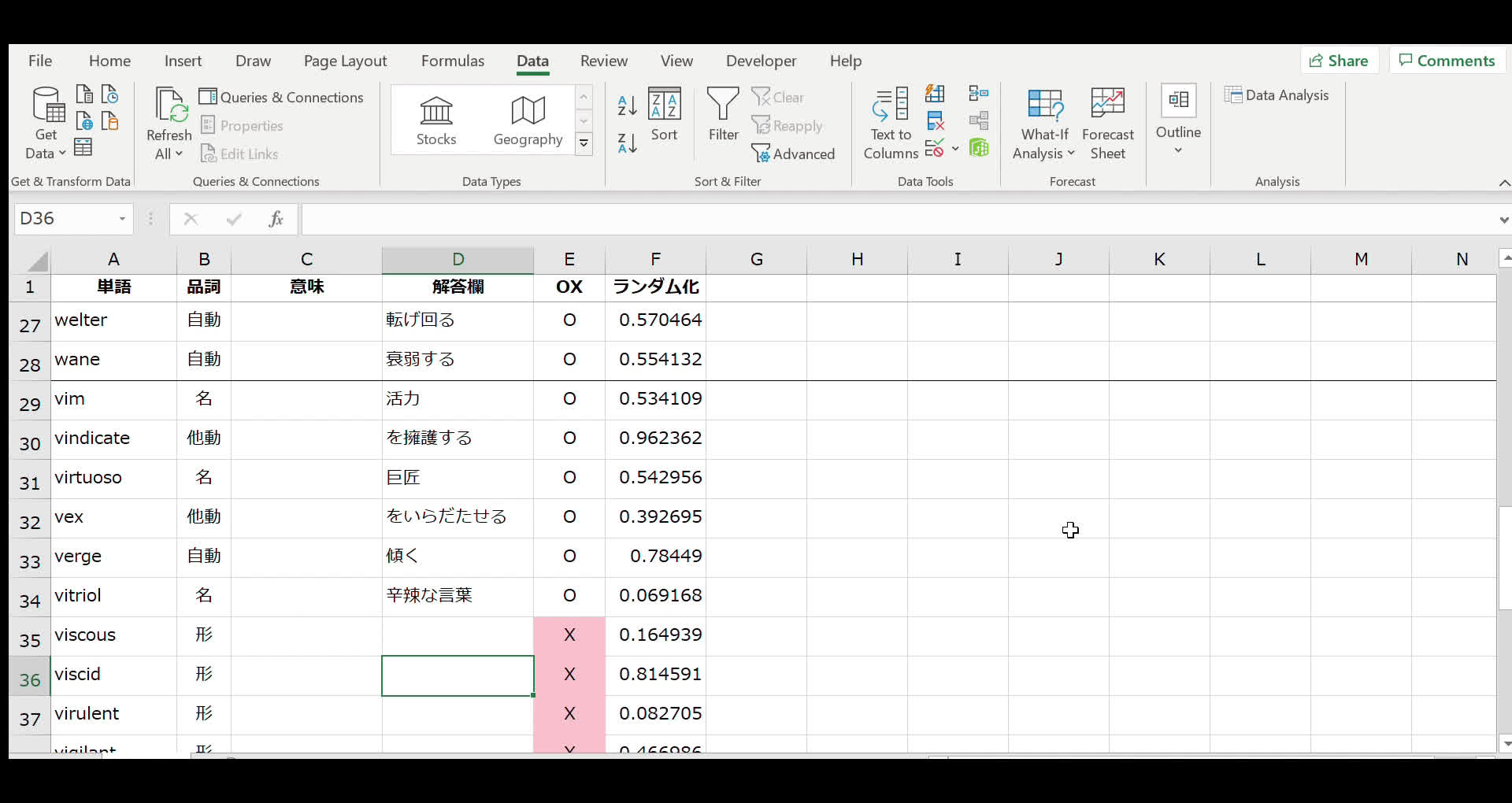Open the Advanced filter option
The width and height of the screenshot is (1512, 803).
[x=794, y=154]
